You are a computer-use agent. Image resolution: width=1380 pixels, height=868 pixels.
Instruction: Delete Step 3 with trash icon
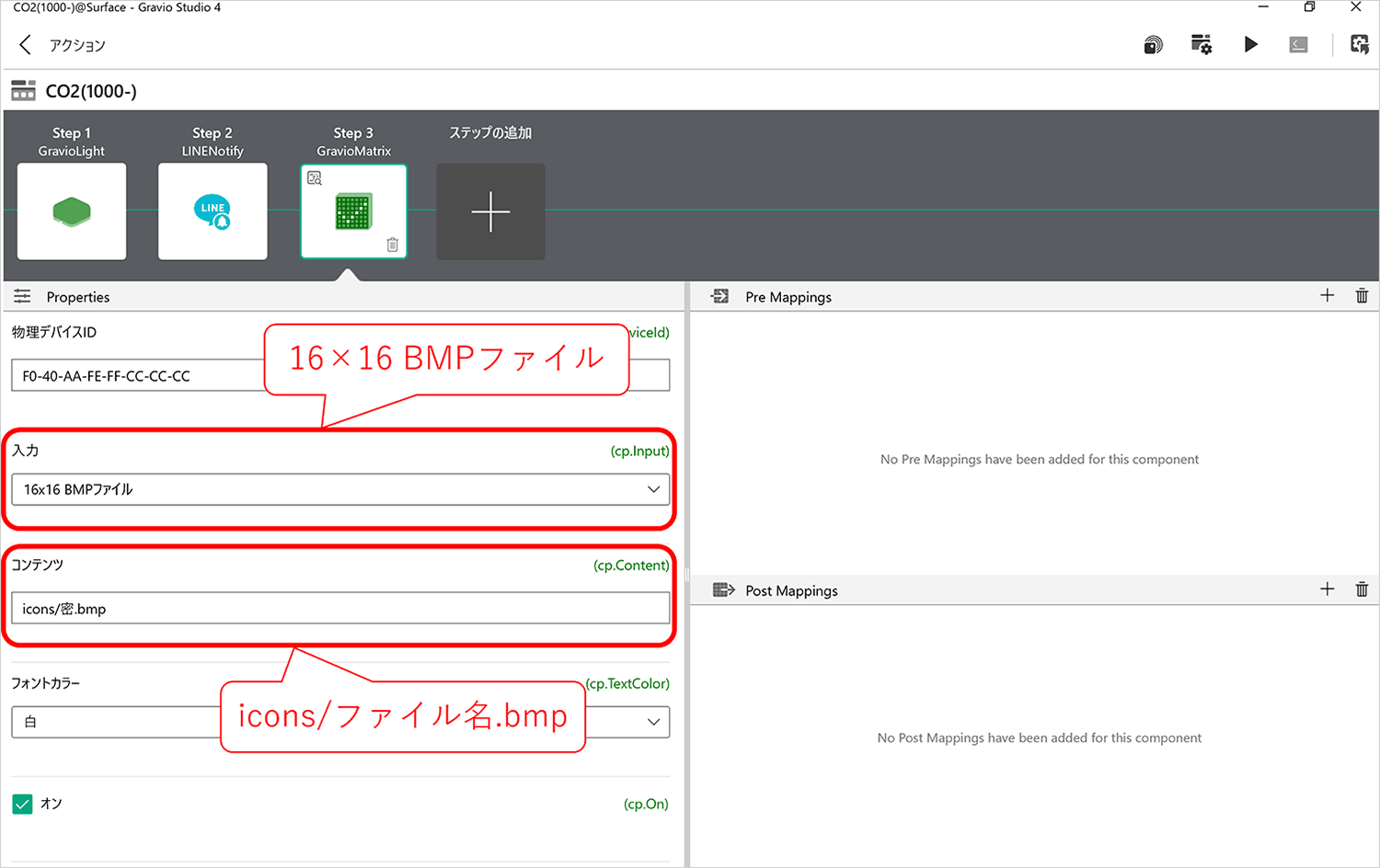click(393, 245)
